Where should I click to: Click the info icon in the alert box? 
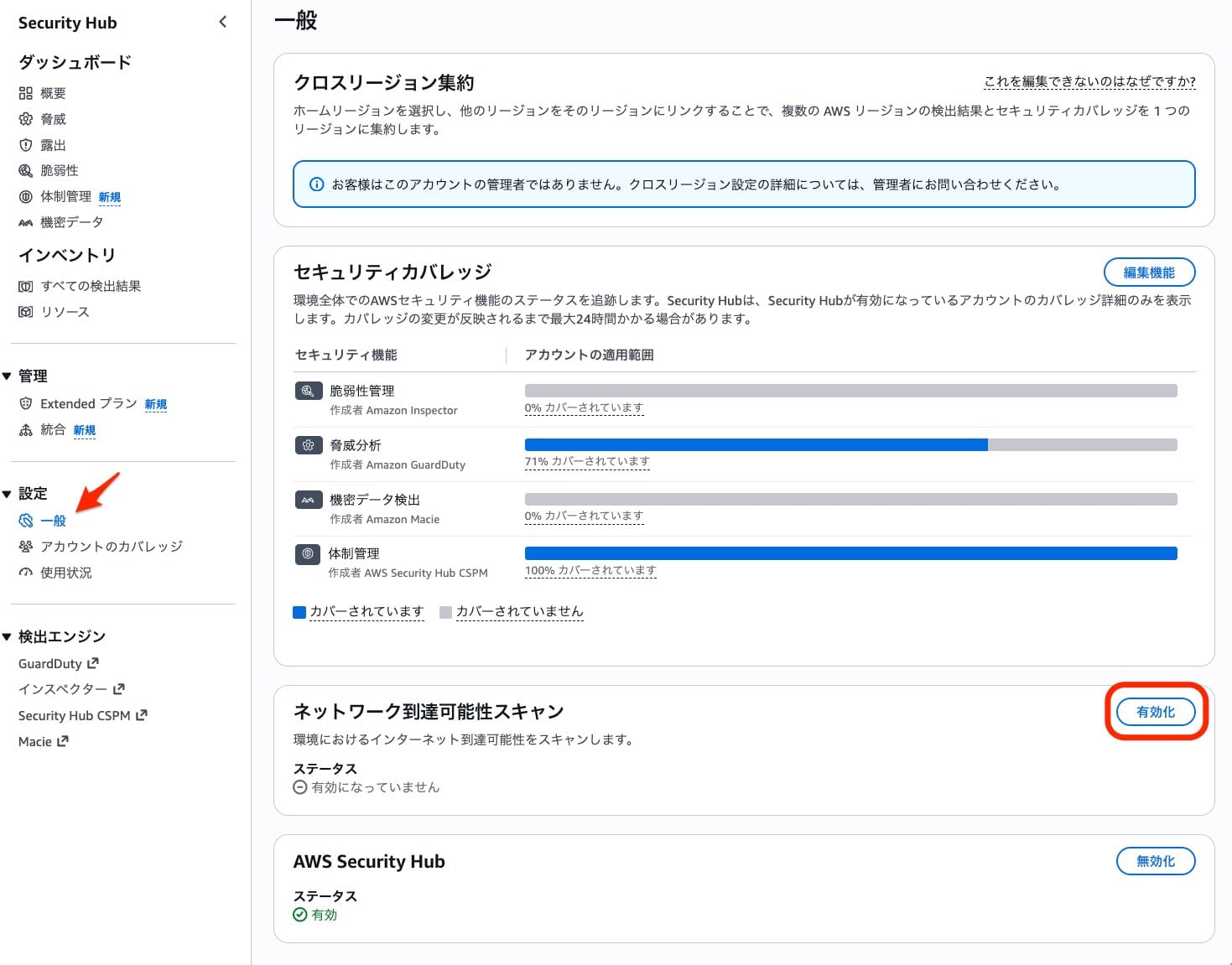pos(317,184)
